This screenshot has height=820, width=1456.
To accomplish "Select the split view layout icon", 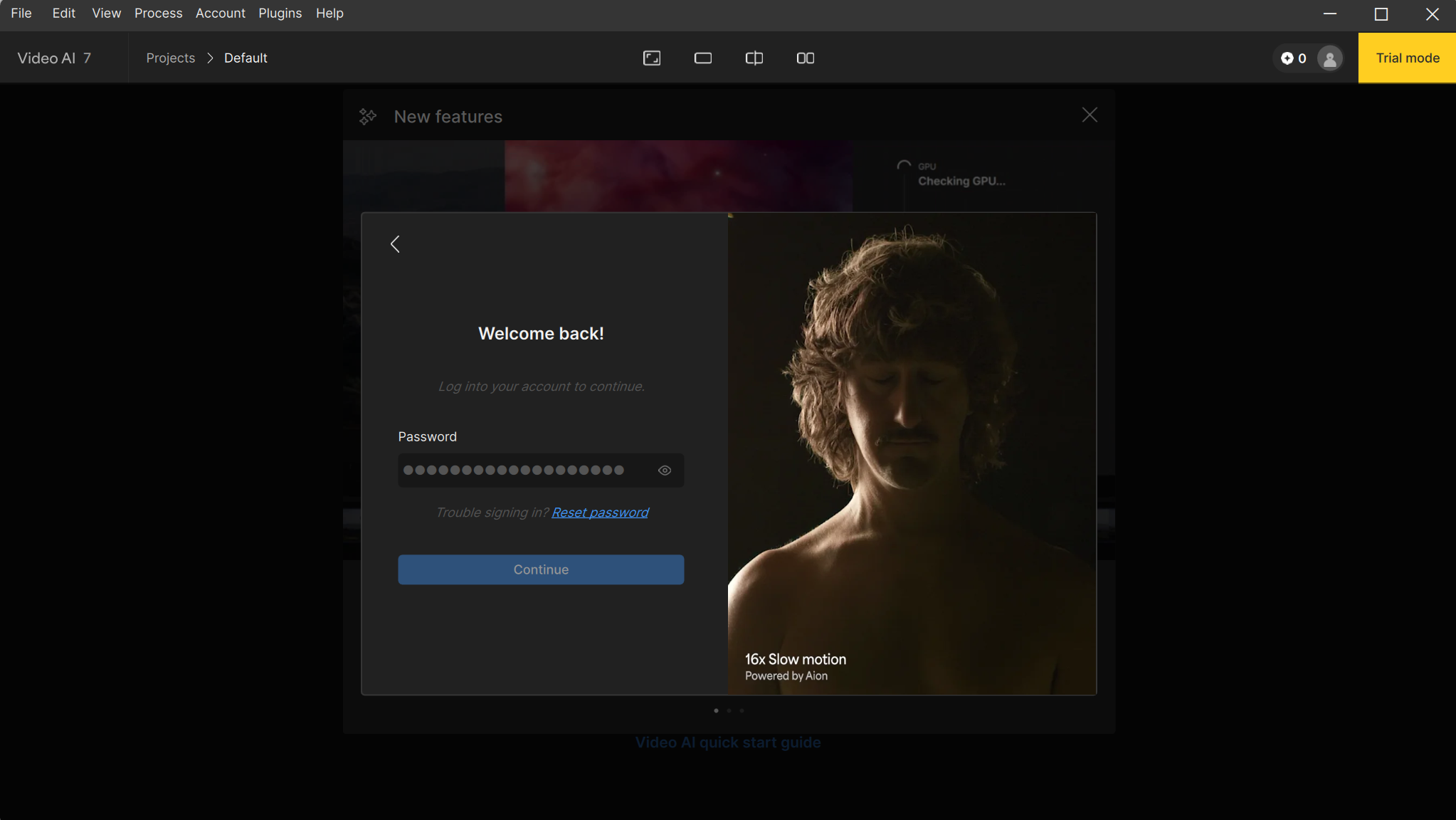I will point(754,58).
